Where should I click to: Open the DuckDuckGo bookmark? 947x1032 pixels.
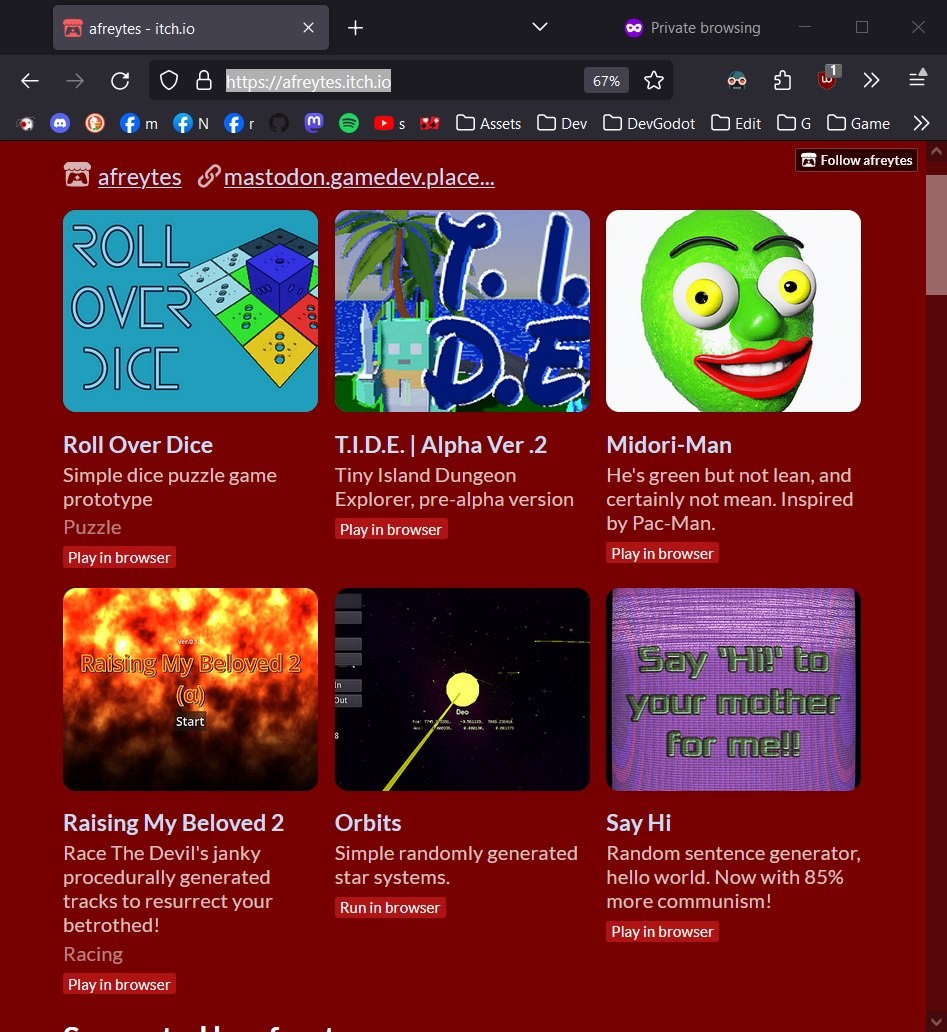click(95, 123)
